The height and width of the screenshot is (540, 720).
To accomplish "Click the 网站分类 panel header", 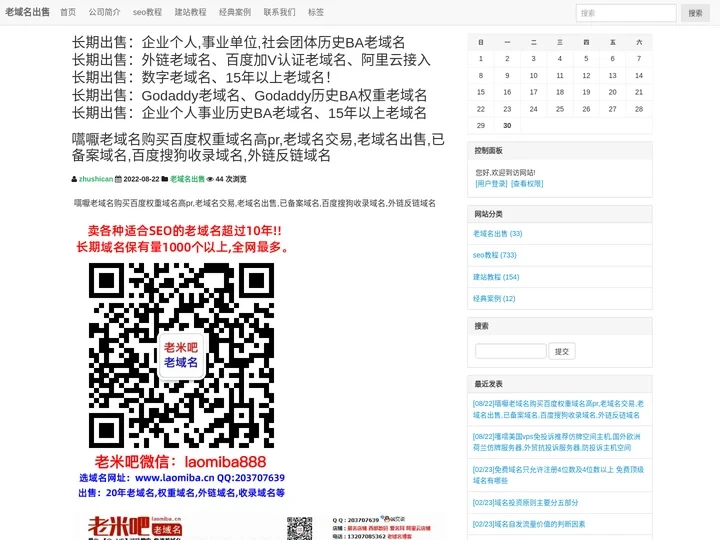I will point(560,214).
